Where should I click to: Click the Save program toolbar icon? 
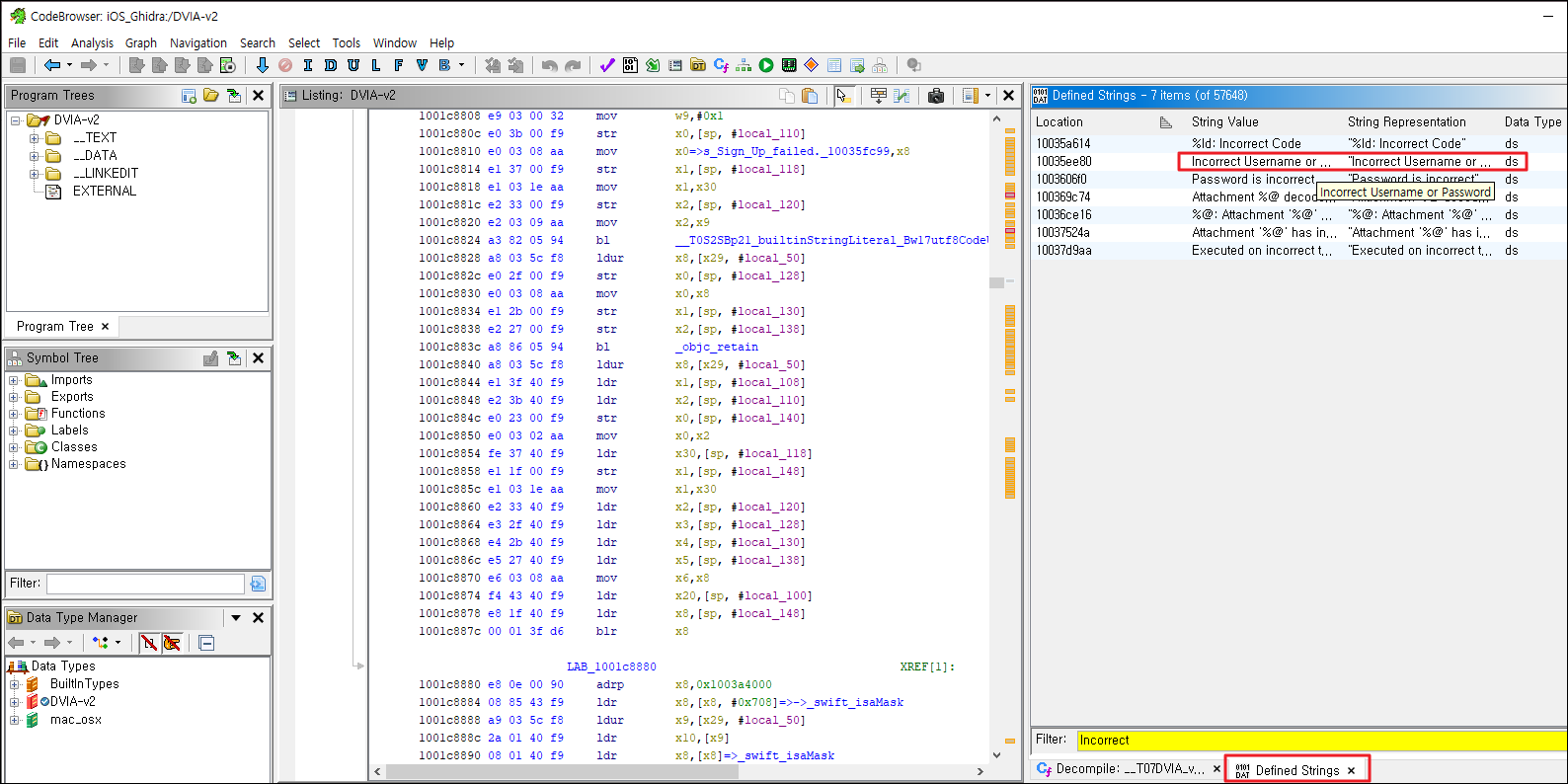click(x=18, y=65)
